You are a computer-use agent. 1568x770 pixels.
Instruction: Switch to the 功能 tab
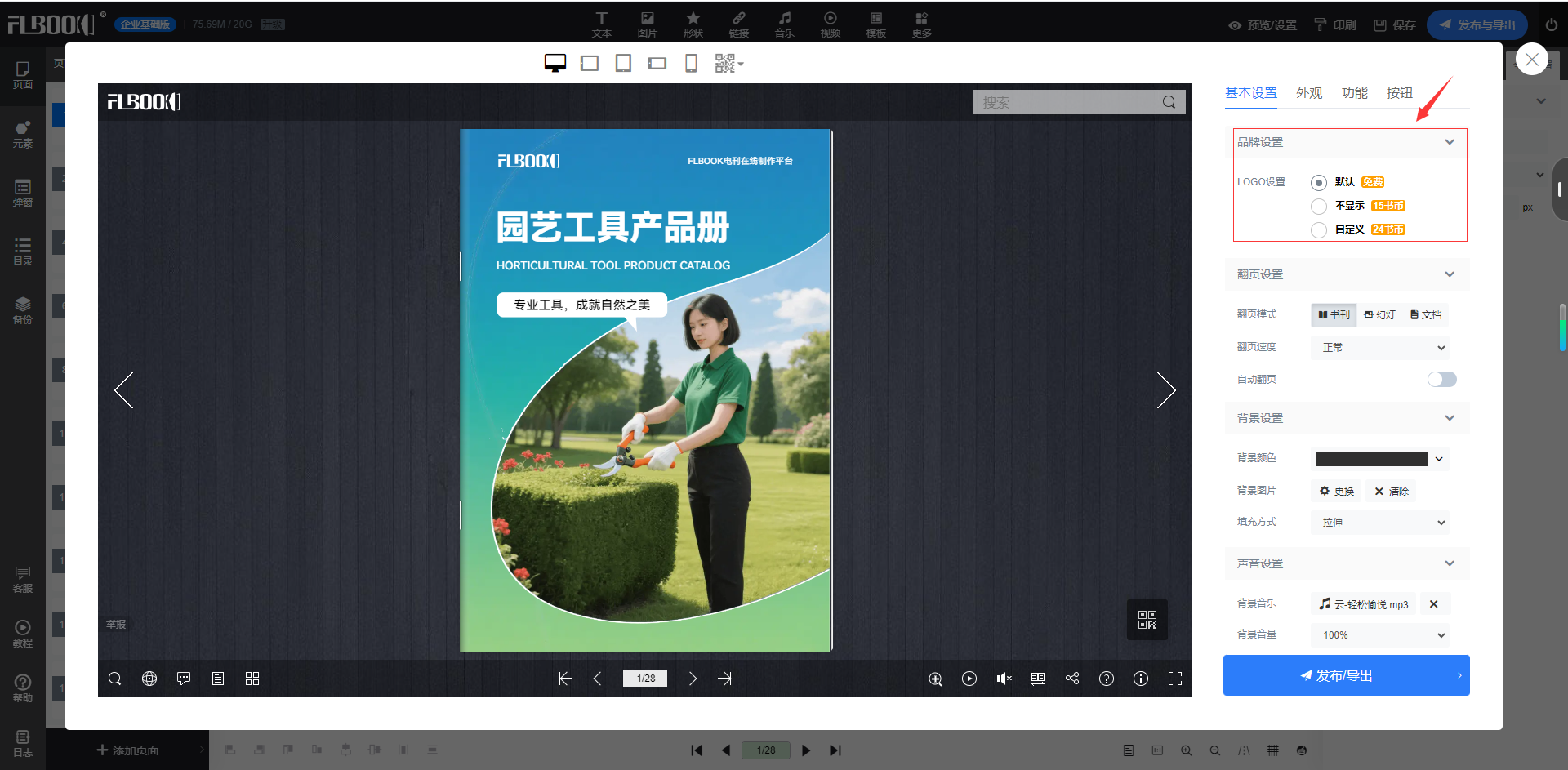tap(1354, 93)
